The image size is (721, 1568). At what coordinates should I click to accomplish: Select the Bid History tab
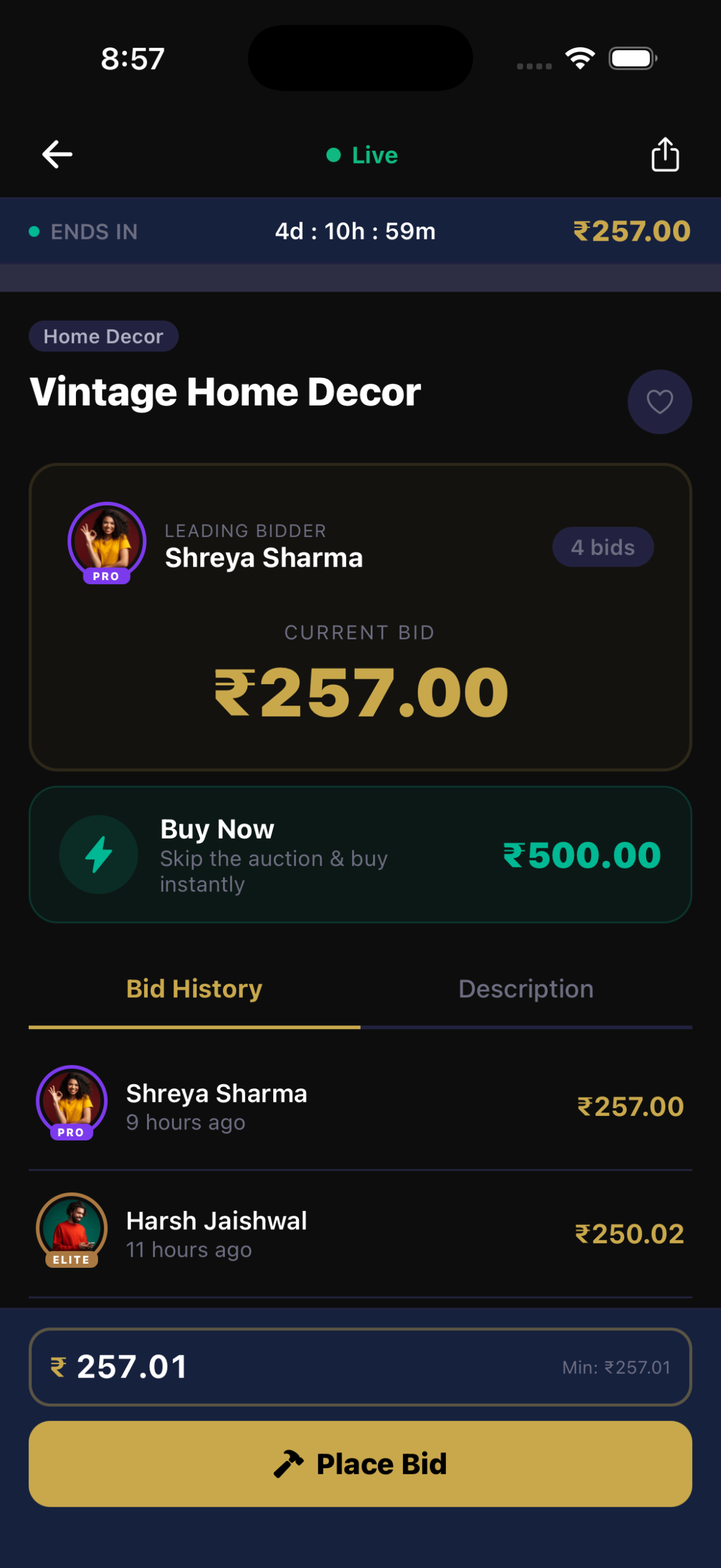(x=194, y=989)
